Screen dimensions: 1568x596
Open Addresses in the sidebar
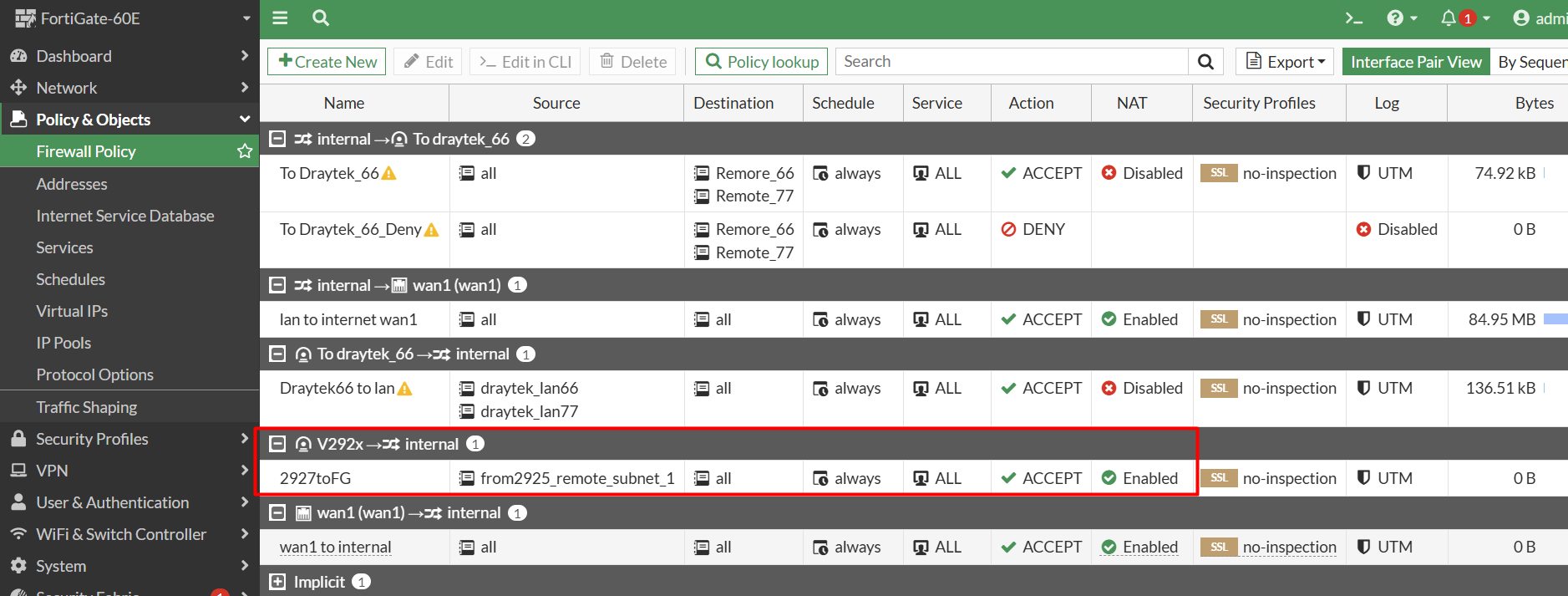[72, 184]
